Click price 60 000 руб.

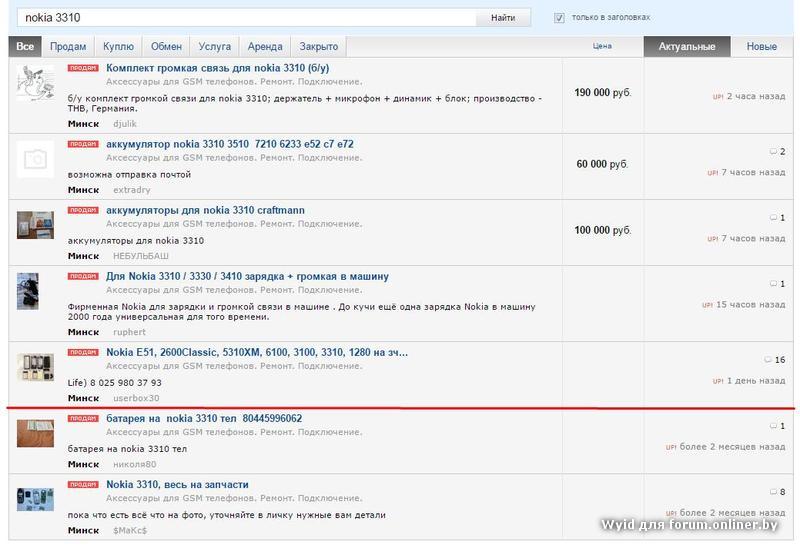pos(603,164)
